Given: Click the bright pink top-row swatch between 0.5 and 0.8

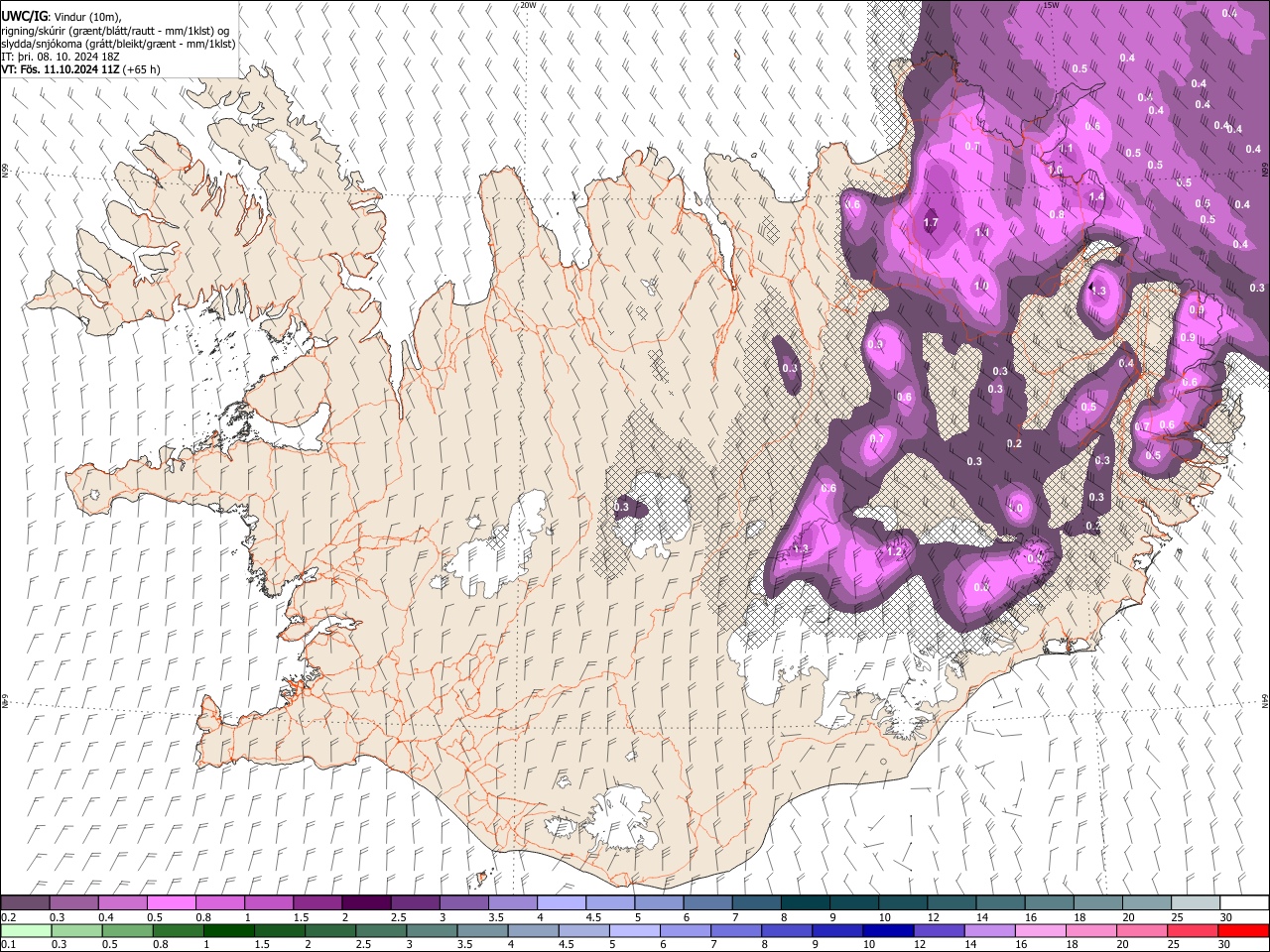Looking at the screenshot, I should point(171,903).
